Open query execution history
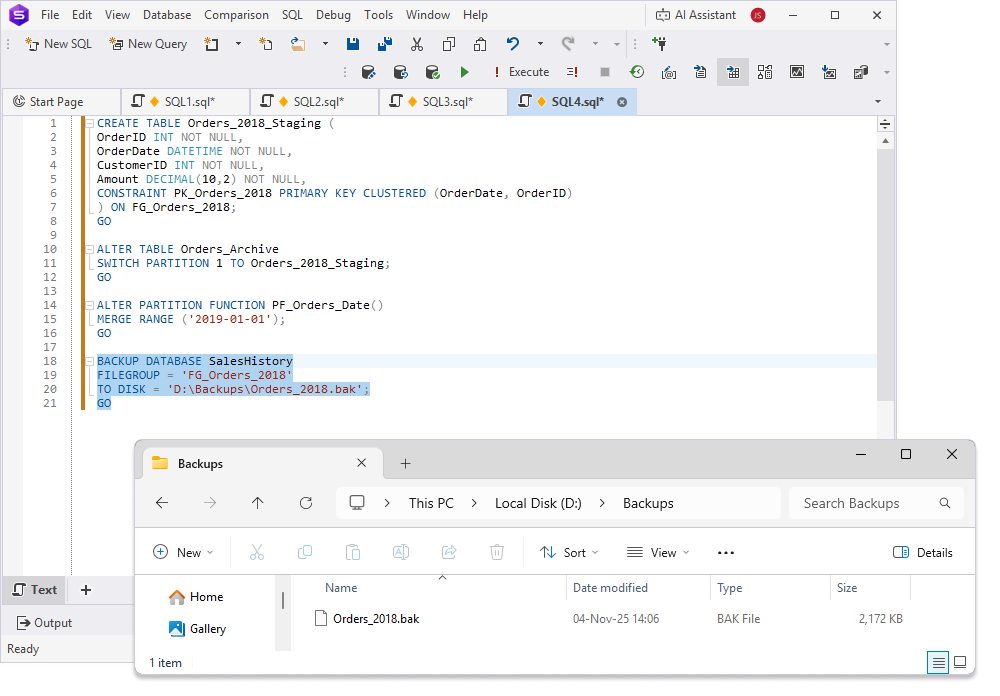 (636, 72)
